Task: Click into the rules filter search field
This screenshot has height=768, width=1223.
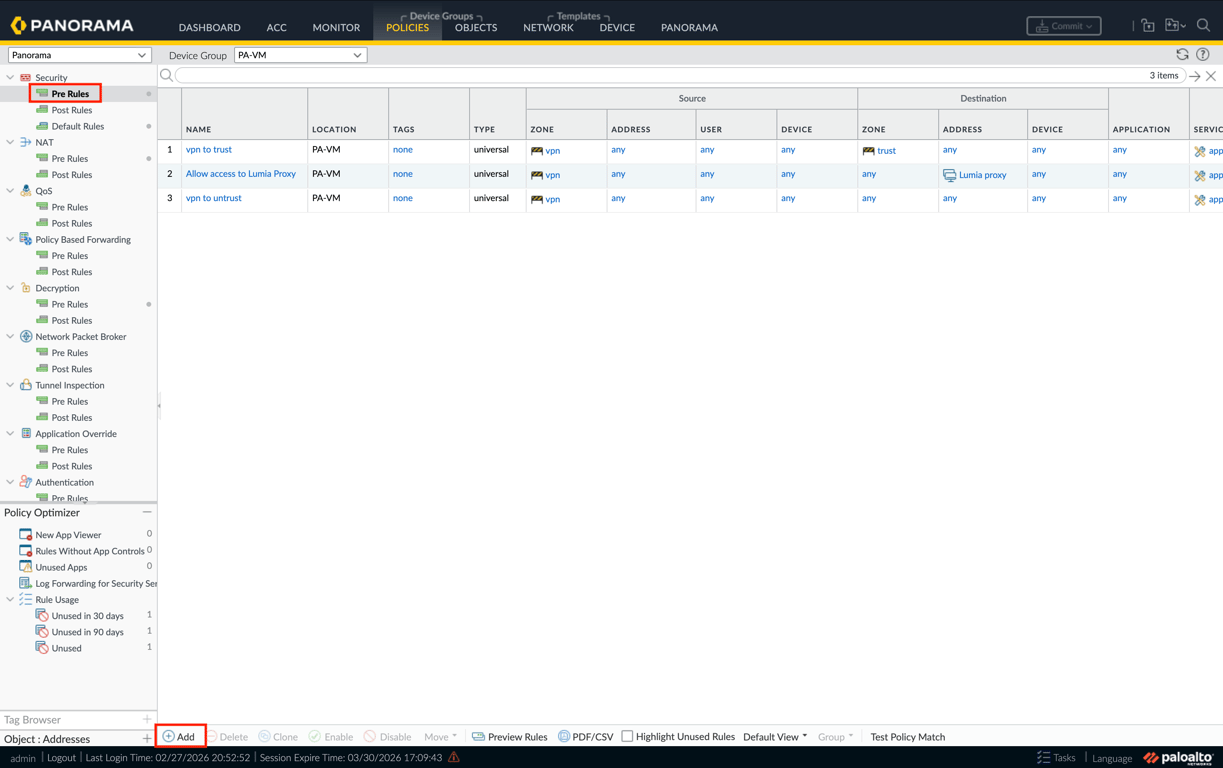Action: point(680,76)
